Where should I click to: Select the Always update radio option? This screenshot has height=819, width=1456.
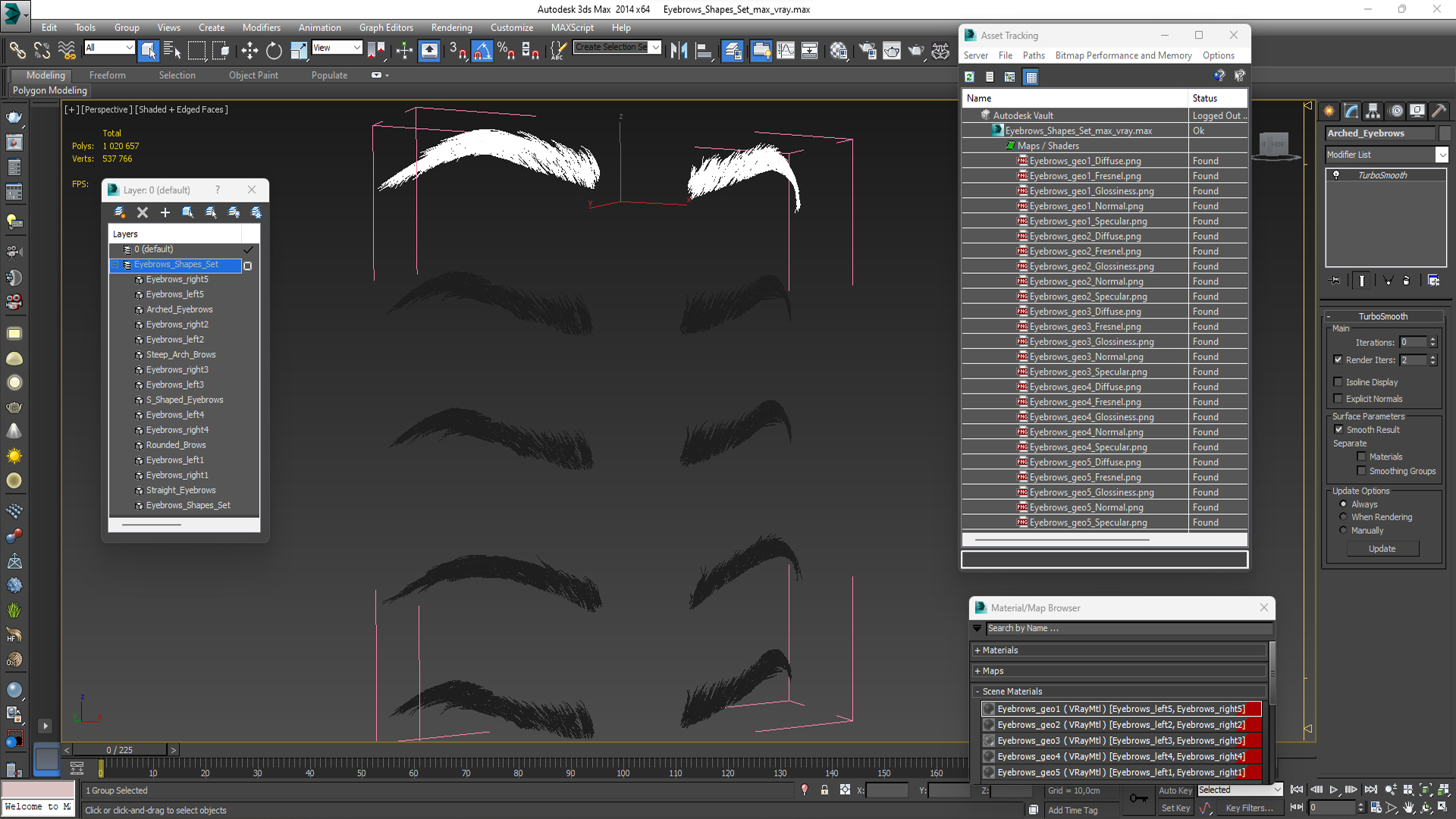pyautogui.click(x=1343, y=504)
